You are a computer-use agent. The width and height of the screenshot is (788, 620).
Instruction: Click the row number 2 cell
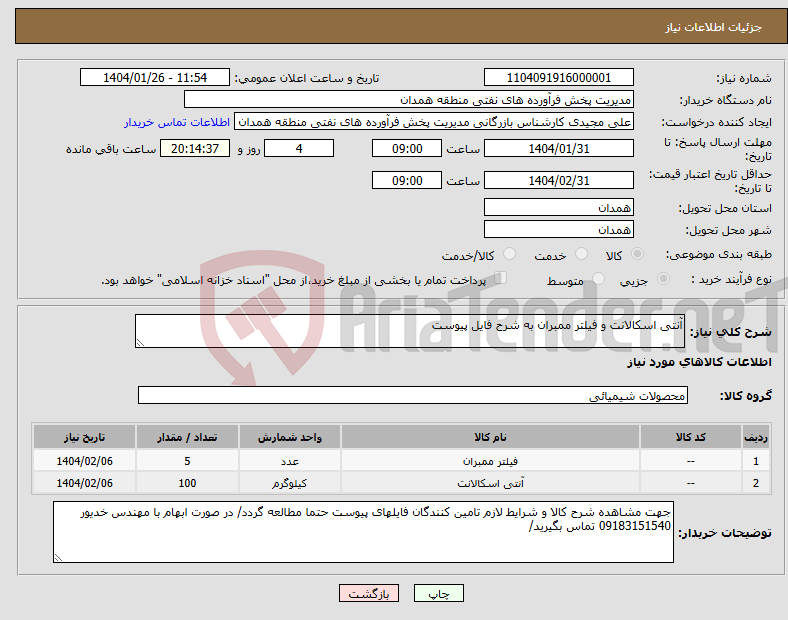pyautogui.click(x=755, y=483)
